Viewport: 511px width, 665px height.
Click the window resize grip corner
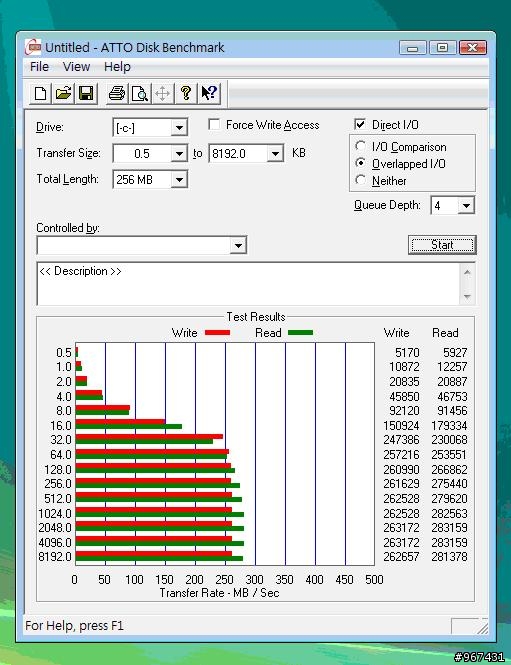pos(482,628)
